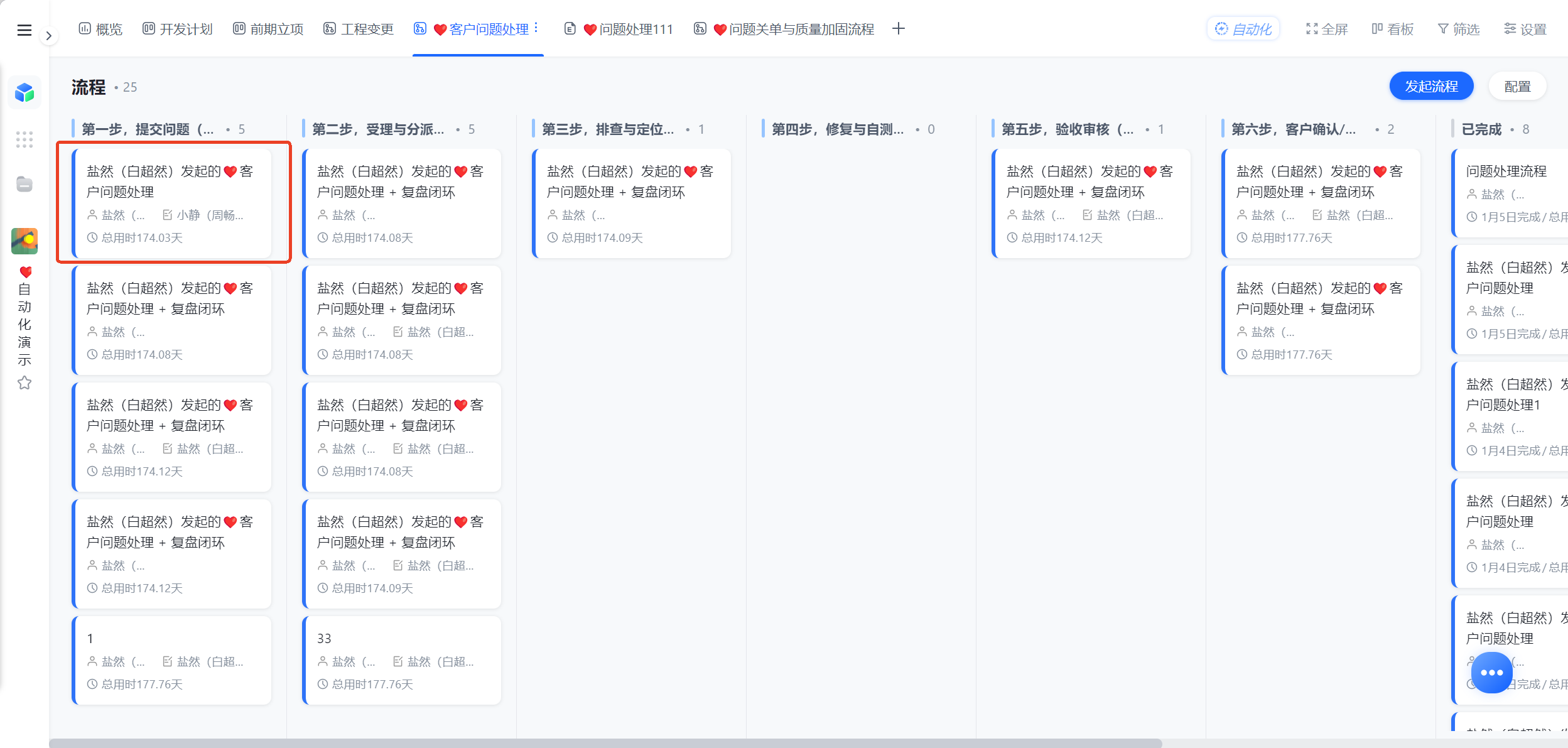
Task: Switch to the 前期立项 tab
Action: (268, 29)
